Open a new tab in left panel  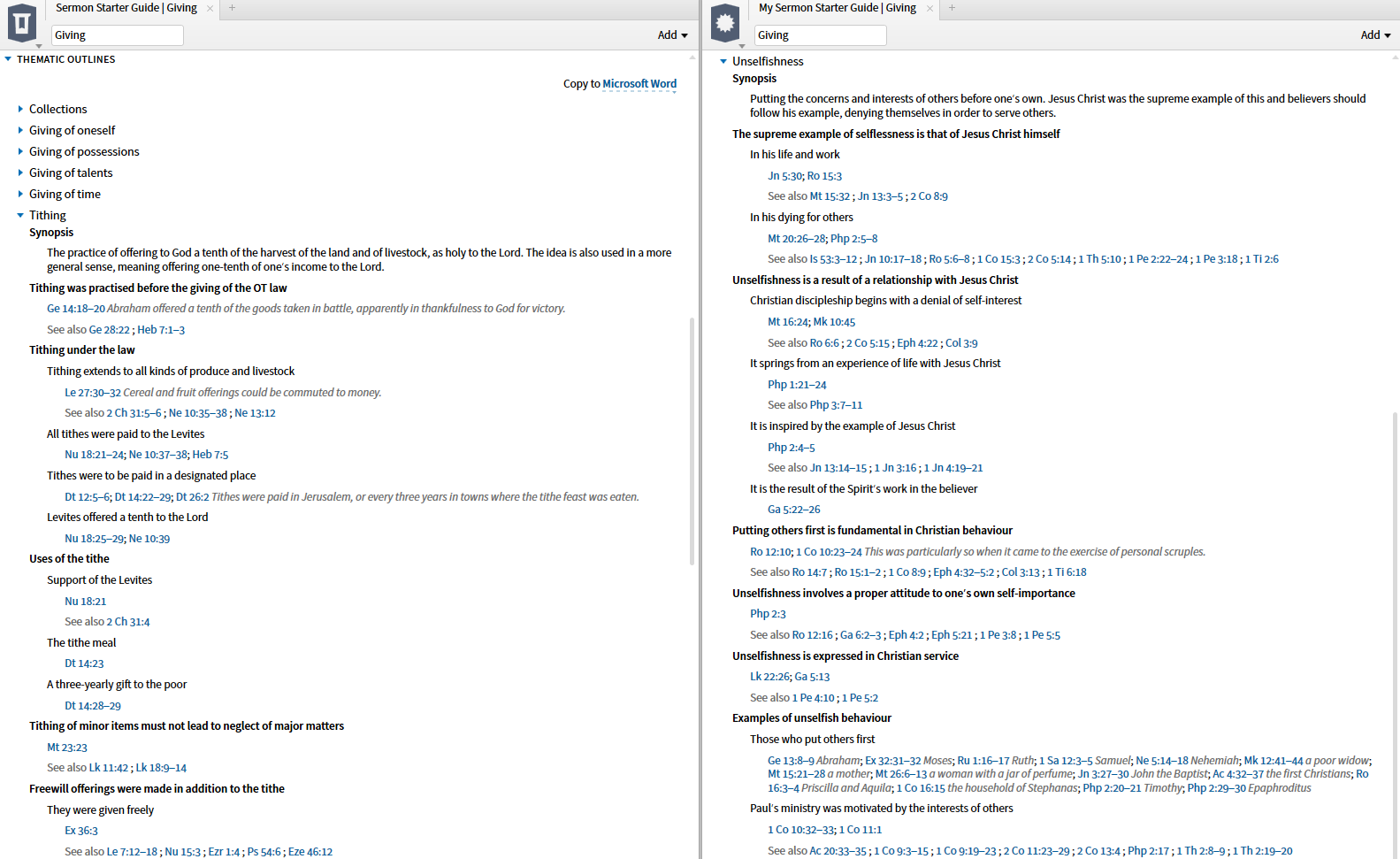pyautogui.click(x=232, y=8)
